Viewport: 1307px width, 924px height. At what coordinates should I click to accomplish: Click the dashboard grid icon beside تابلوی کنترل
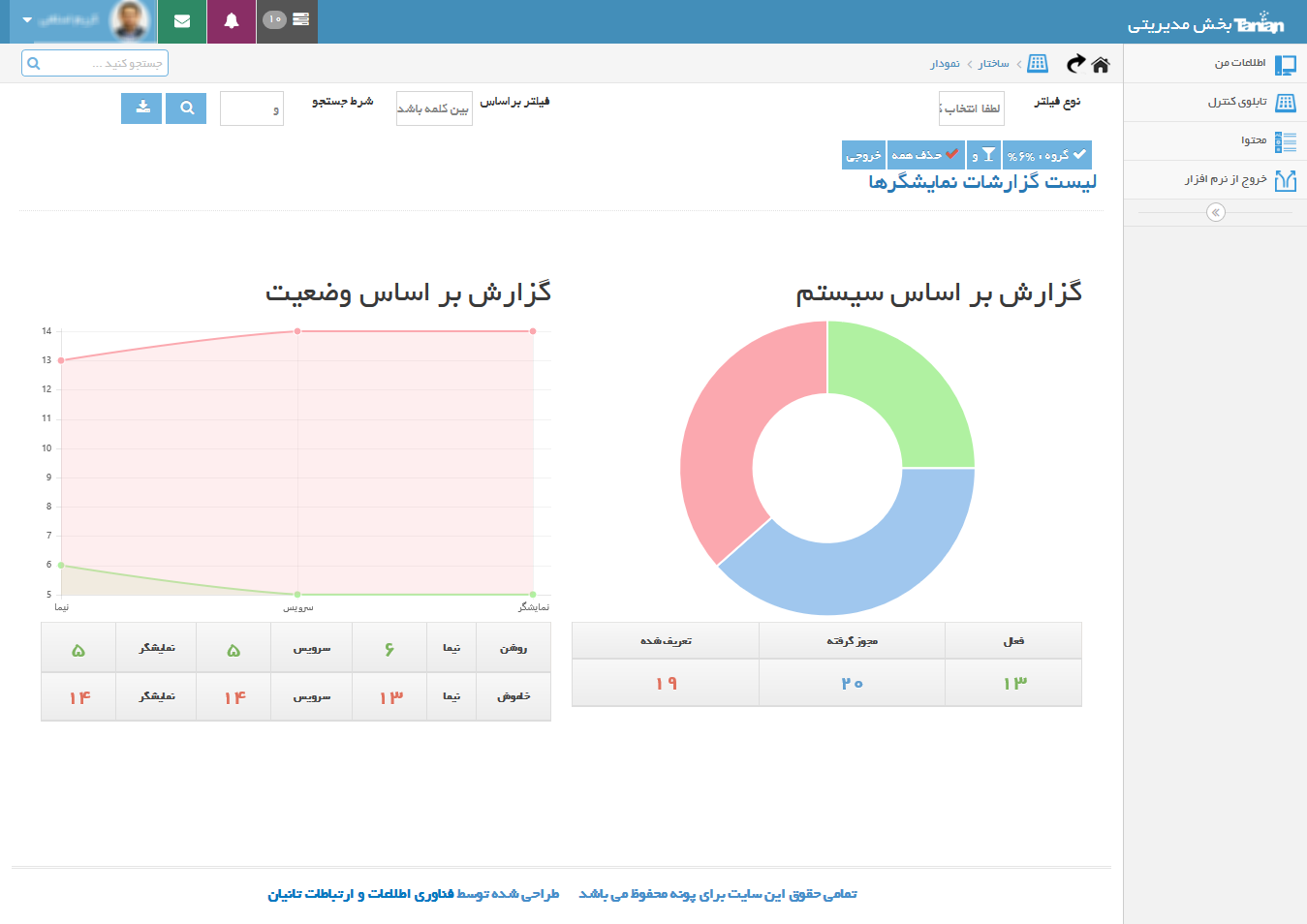coord(1286,103)
